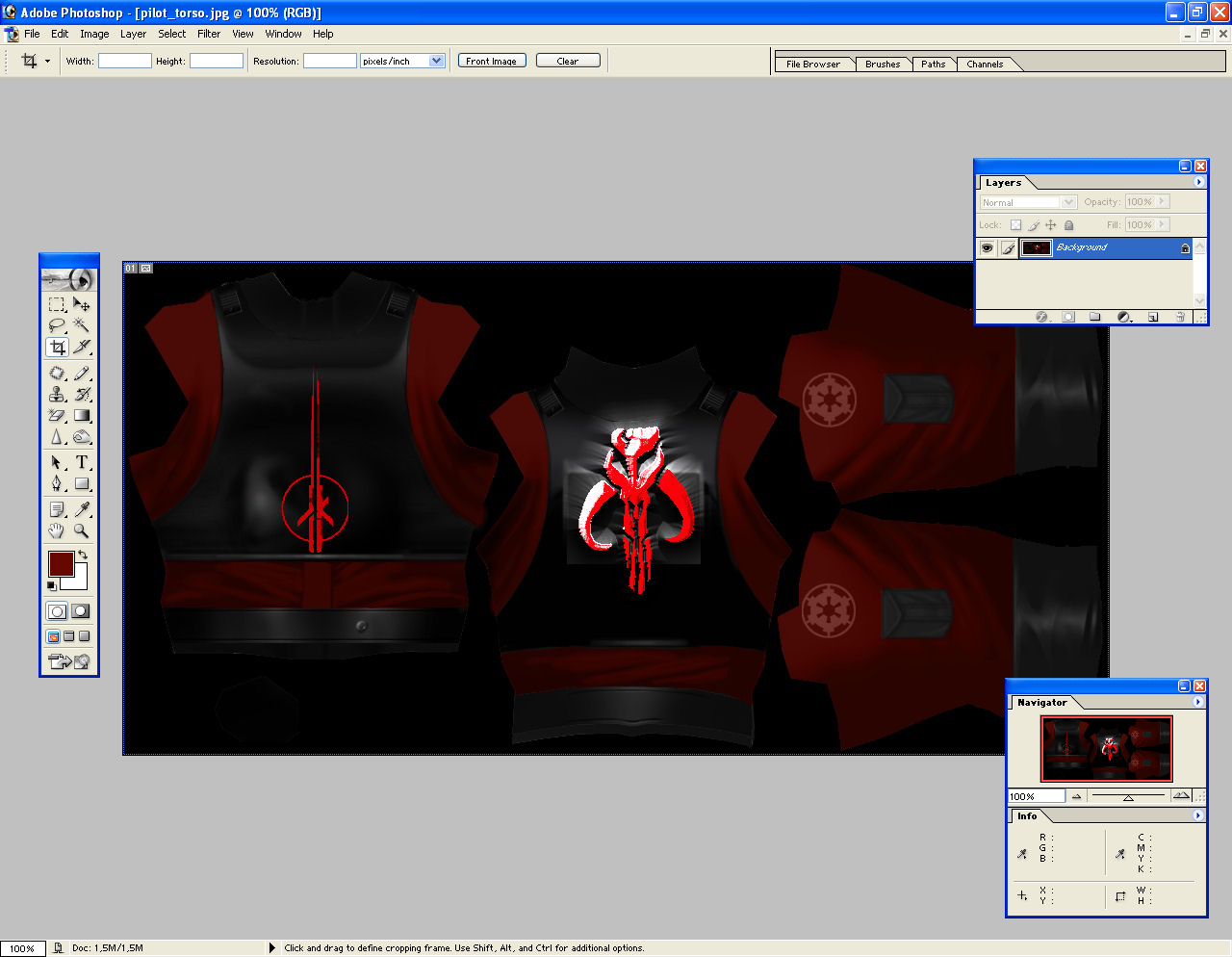The height and width of the screenshot is (957, 1232).
Task: Toggle lock transparent pixels
Action: coord(1015,225)
